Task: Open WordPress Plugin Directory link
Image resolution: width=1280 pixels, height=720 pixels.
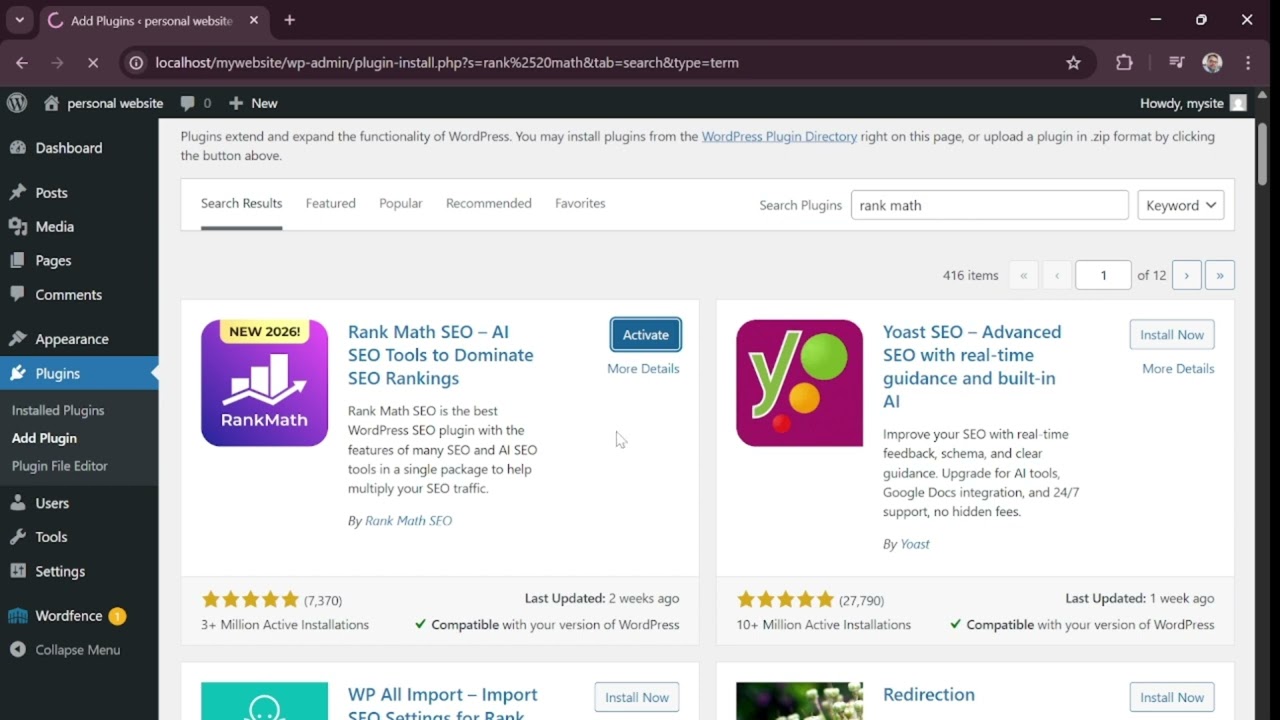Action: click(x=779, y=137)
